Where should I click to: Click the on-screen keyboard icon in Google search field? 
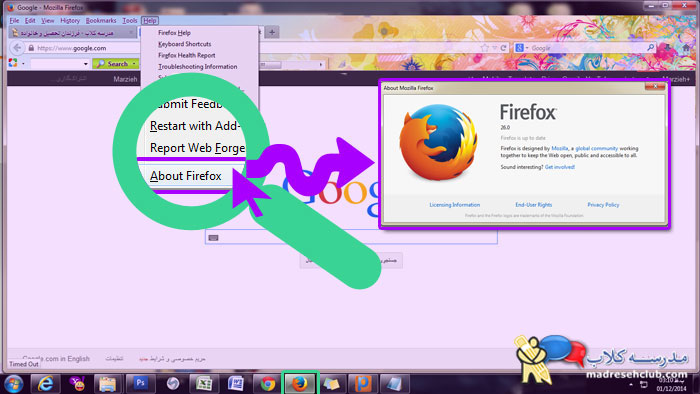pyautogui.click(x=213, y=238)
